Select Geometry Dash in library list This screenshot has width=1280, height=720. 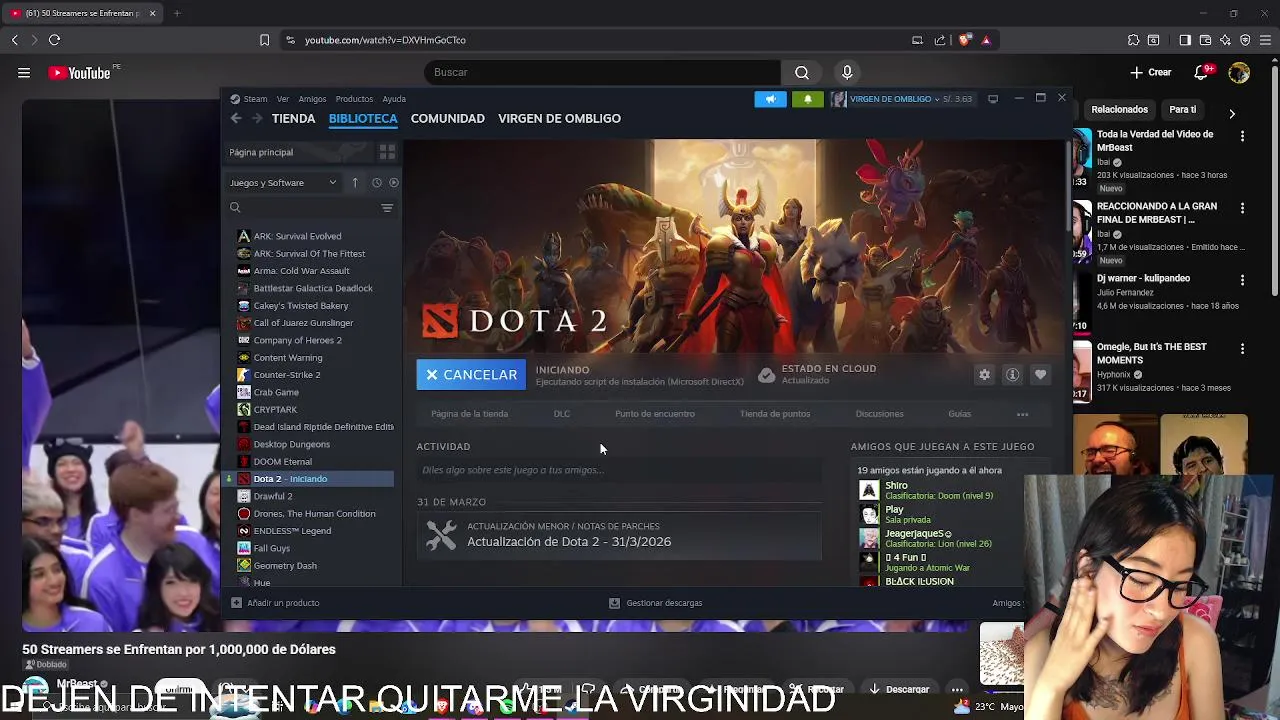coord(285,566)
